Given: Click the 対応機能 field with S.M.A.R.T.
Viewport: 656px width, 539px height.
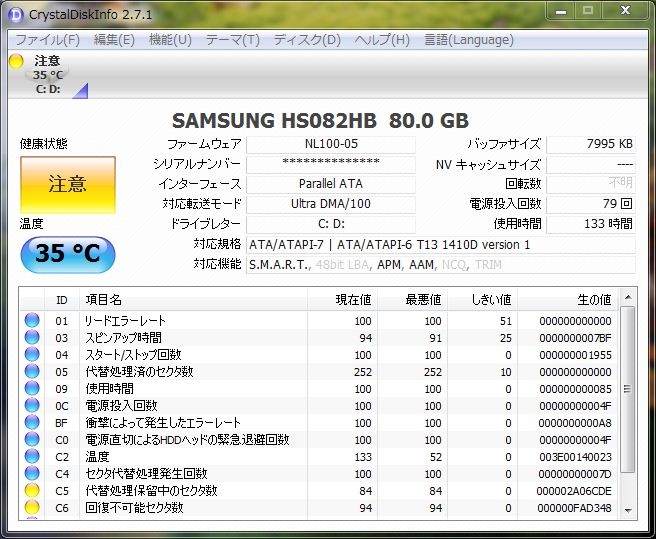Looking at the screenshot, I should point(441,265).
